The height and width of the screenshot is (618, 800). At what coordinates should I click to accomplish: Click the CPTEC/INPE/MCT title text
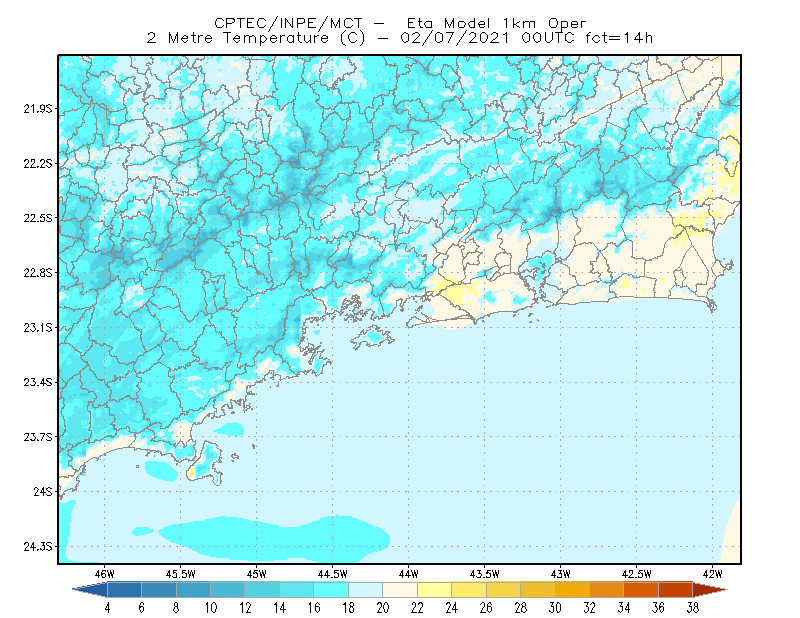click(x=288, y=23)
